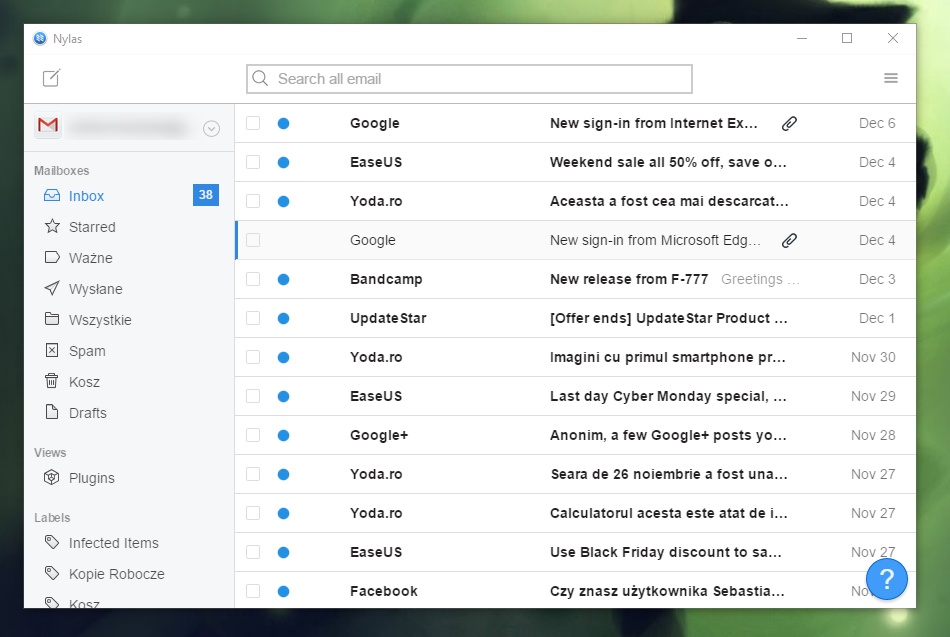Open the hamburger menu icon
950x637 pixels.
coord(890,78)
